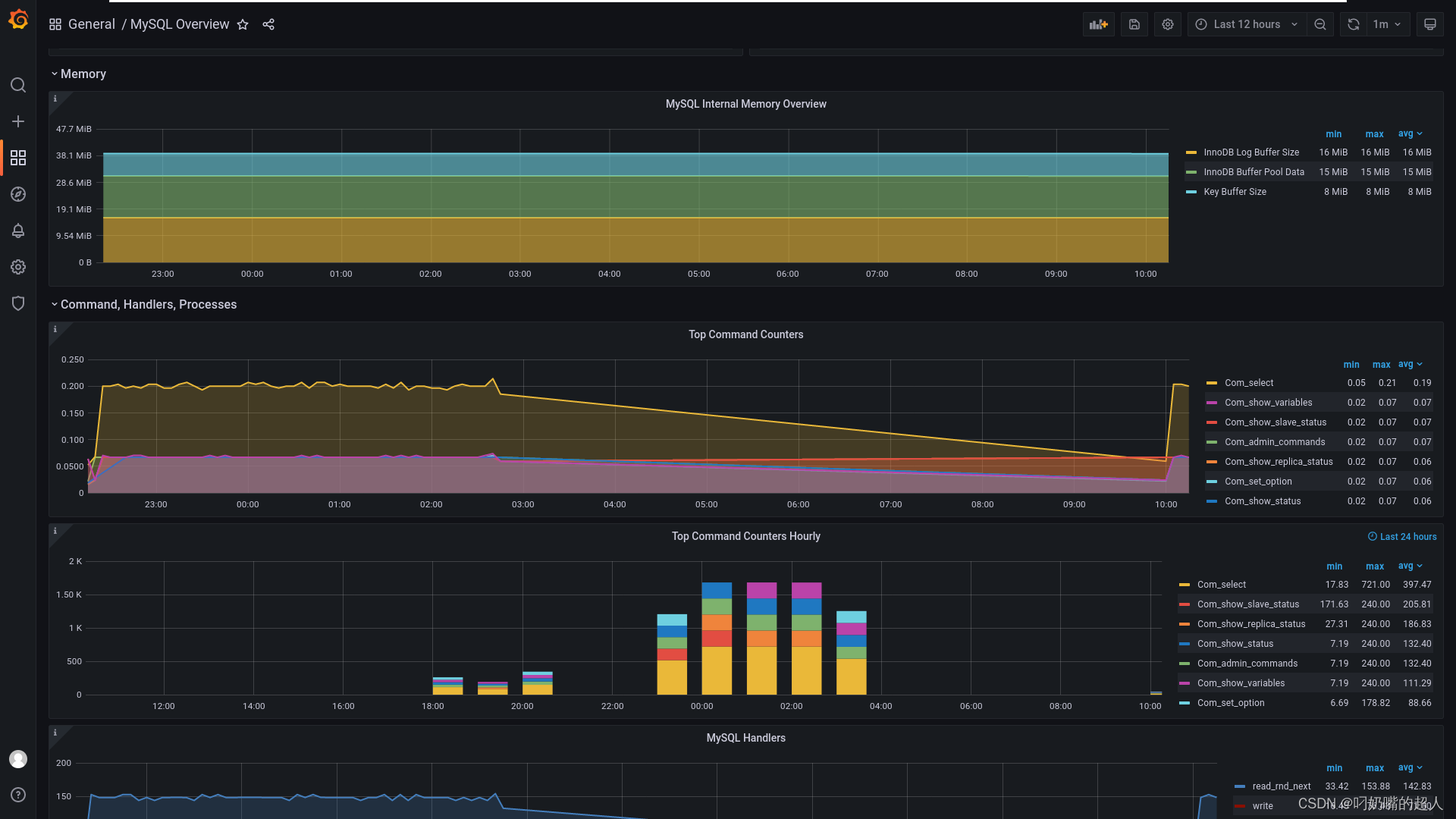
Task: Click the Create plus icon in sidebar
Action: [18, 121]
